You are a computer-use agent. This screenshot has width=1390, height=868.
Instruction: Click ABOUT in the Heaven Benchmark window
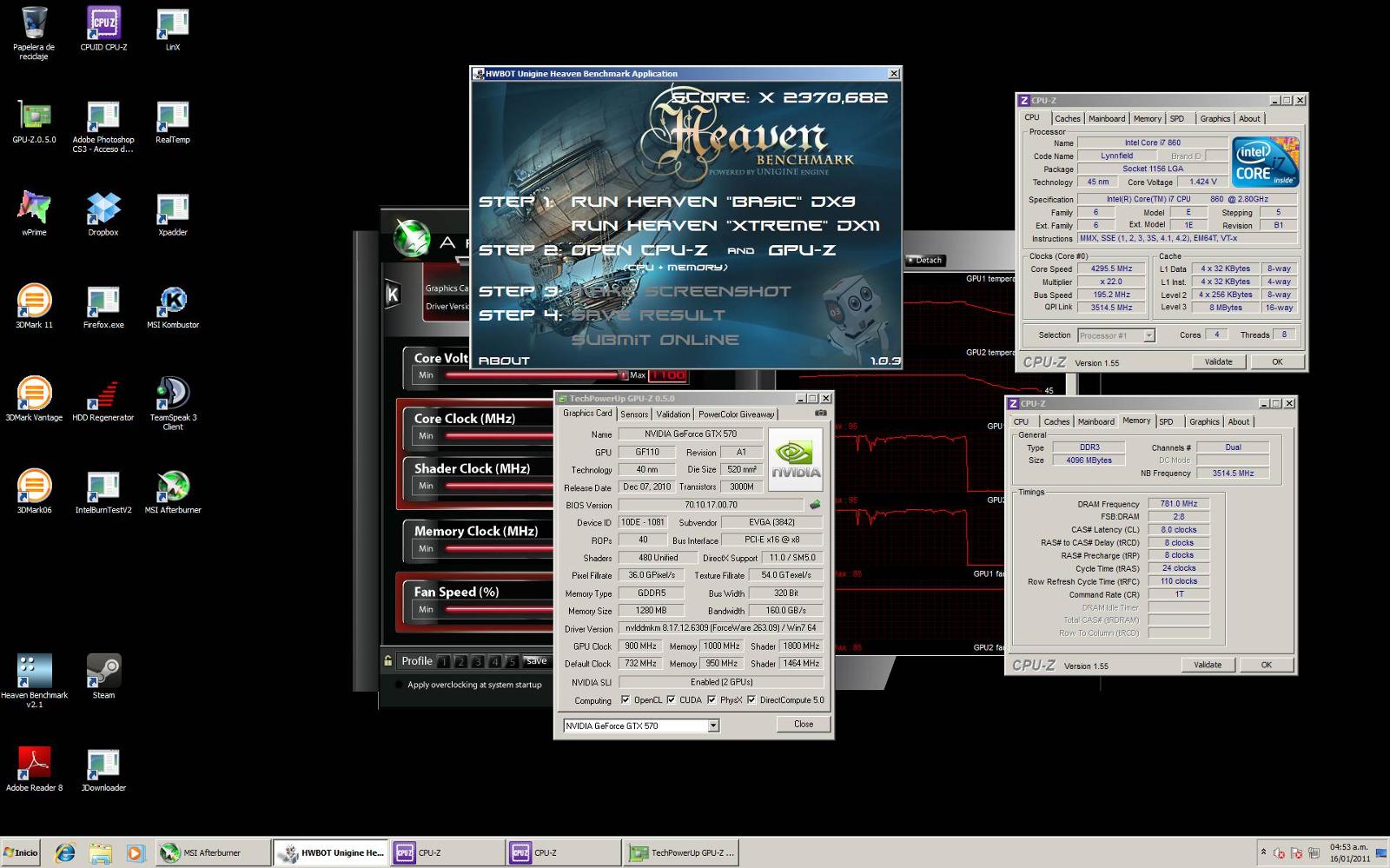(504, 361)
